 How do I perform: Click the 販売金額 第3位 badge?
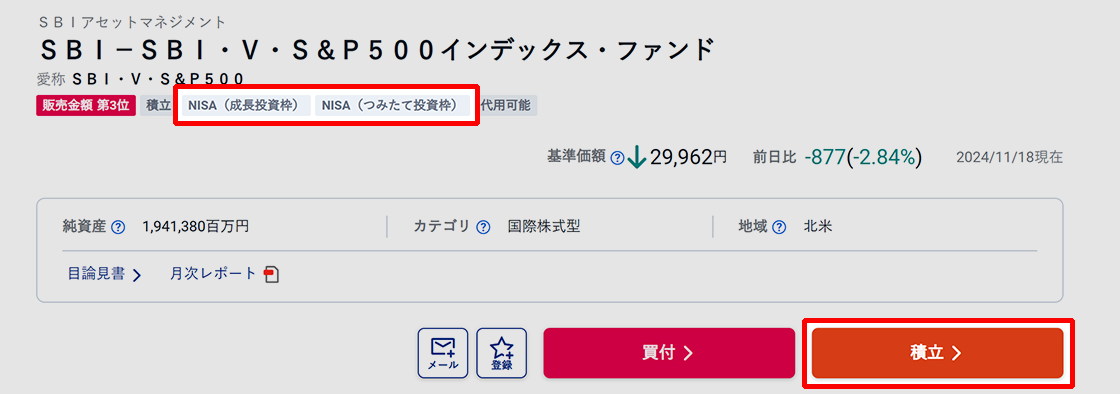[x=86, y=106]
